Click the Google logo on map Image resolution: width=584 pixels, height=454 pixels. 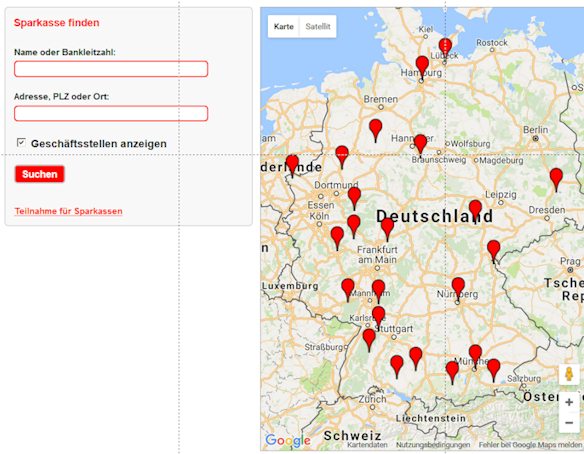click(288, 441)
